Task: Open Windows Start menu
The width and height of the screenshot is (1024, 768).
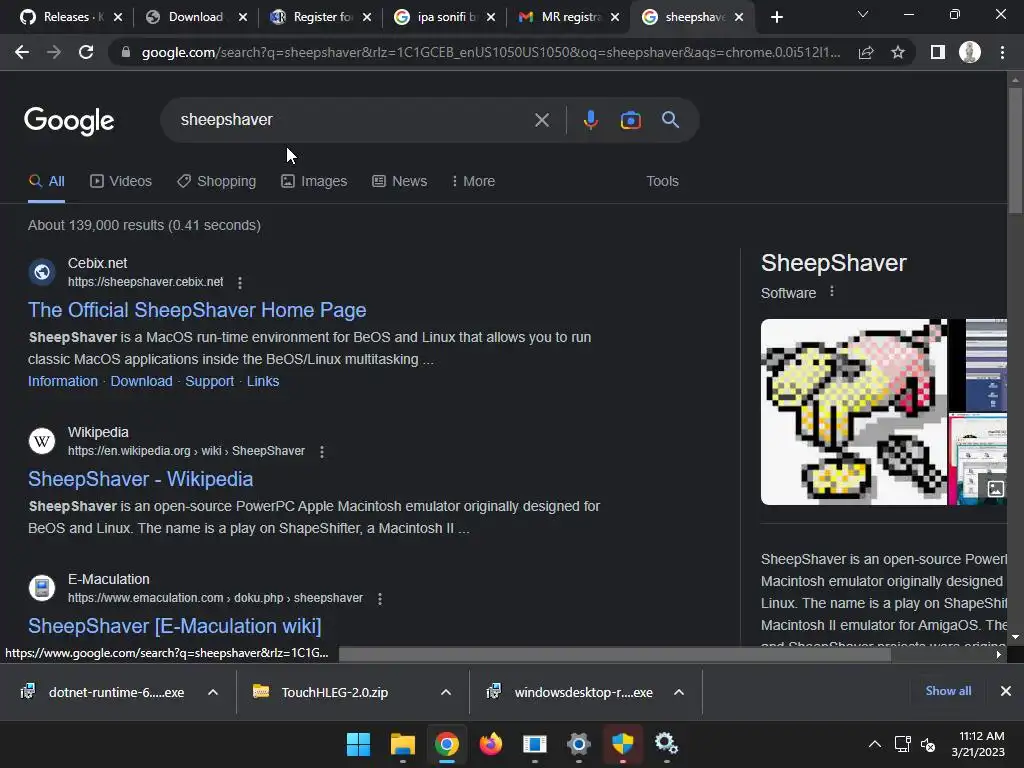Action: click(x=359, y=744)
